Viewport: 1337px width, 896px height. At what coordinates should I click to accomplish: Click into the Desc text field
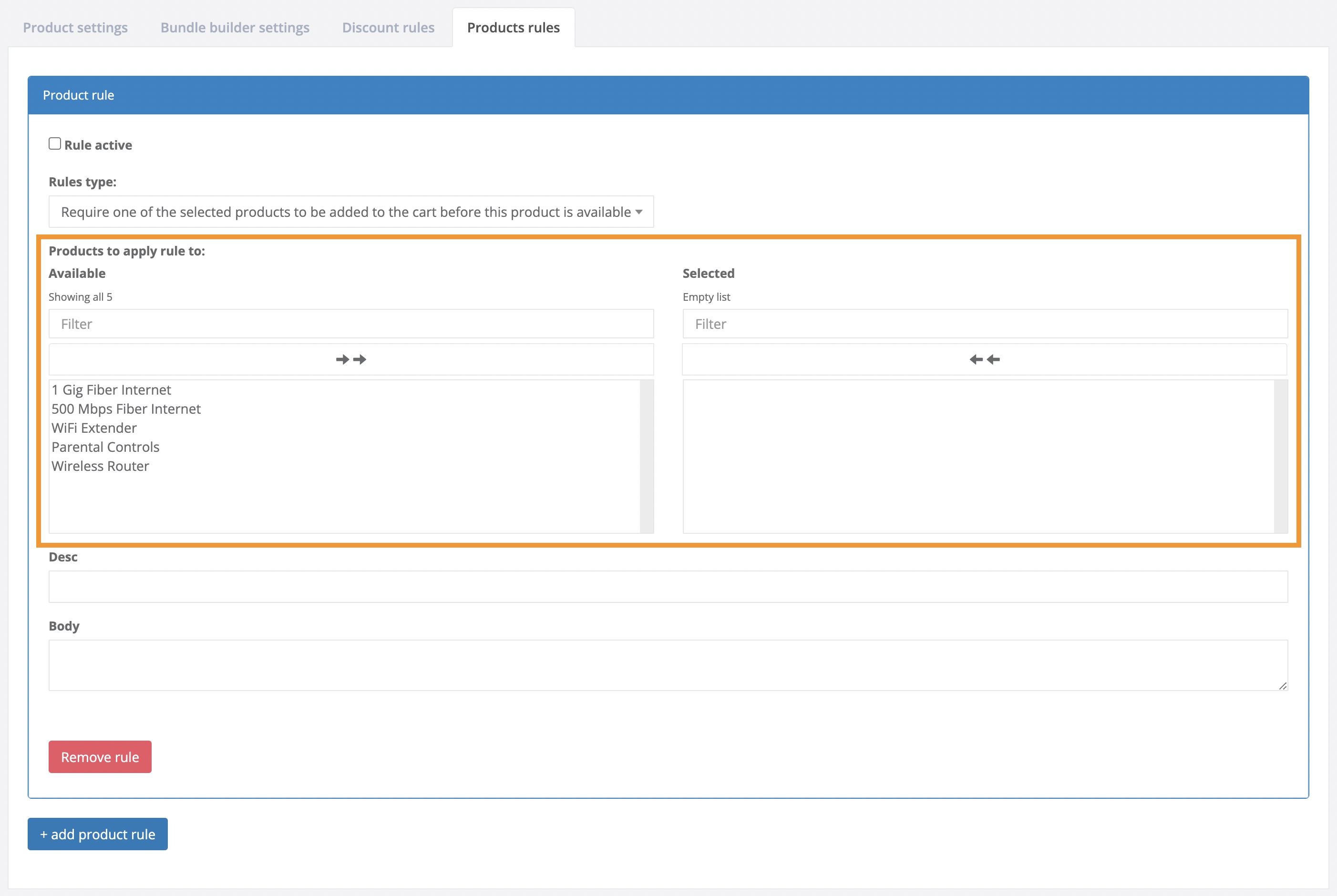click(x=668, y=586)
